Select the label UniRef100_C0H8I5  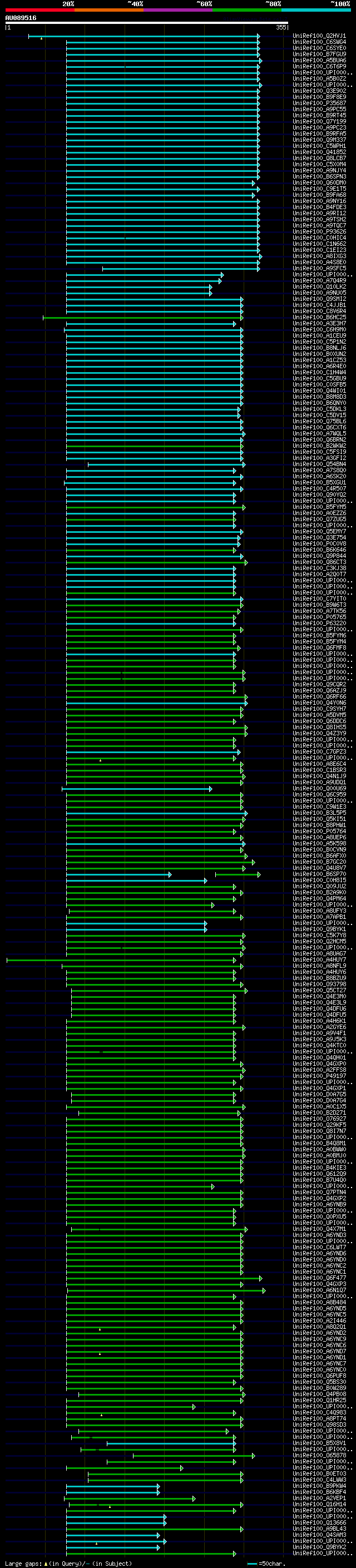click(x=319, y=880)
